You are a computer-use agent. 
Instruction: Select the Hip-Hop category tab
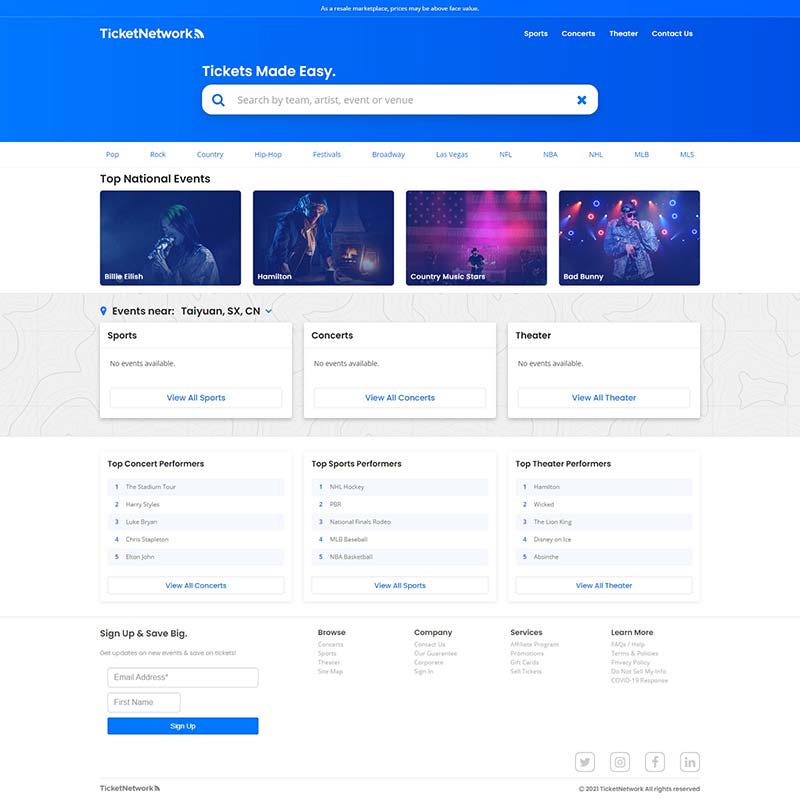(268, 155)
